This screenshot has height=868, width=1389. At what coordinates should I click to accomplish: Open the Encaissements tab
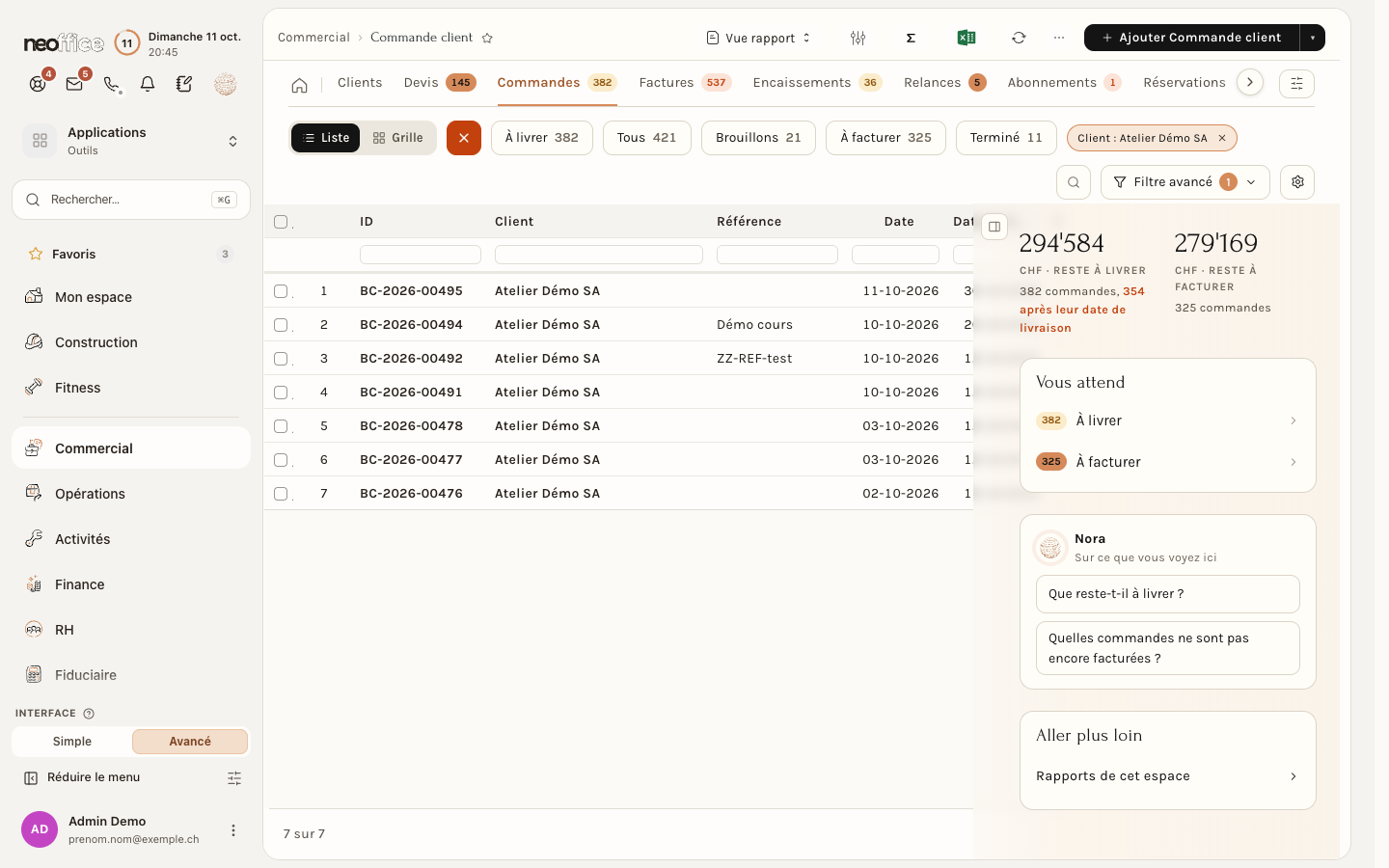pos(817,83)
